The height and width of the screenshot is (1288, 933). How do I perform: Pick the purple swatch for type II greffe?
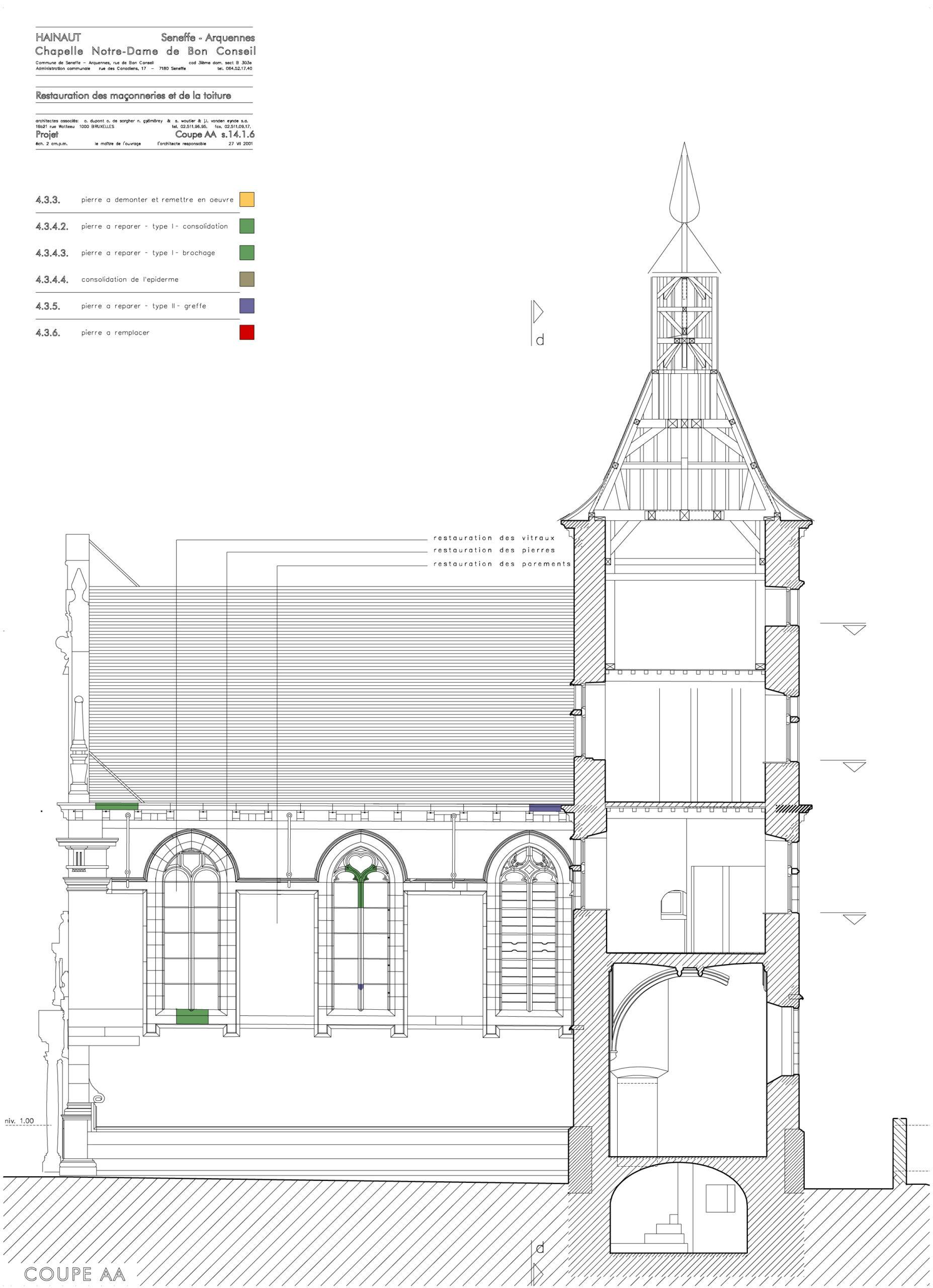[x=246, y=306]
